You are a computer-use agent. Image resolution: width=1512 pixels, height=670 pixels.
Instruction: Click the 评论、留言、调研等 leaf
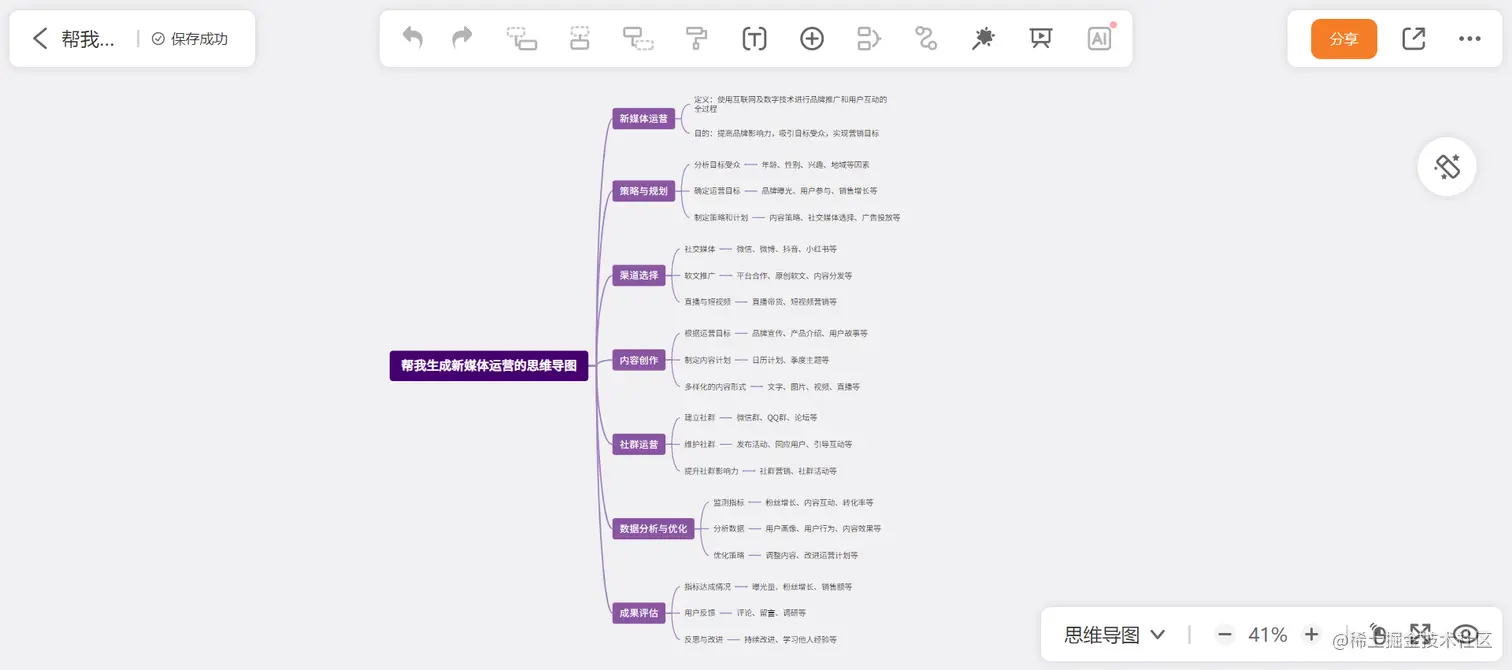[771, 613]
